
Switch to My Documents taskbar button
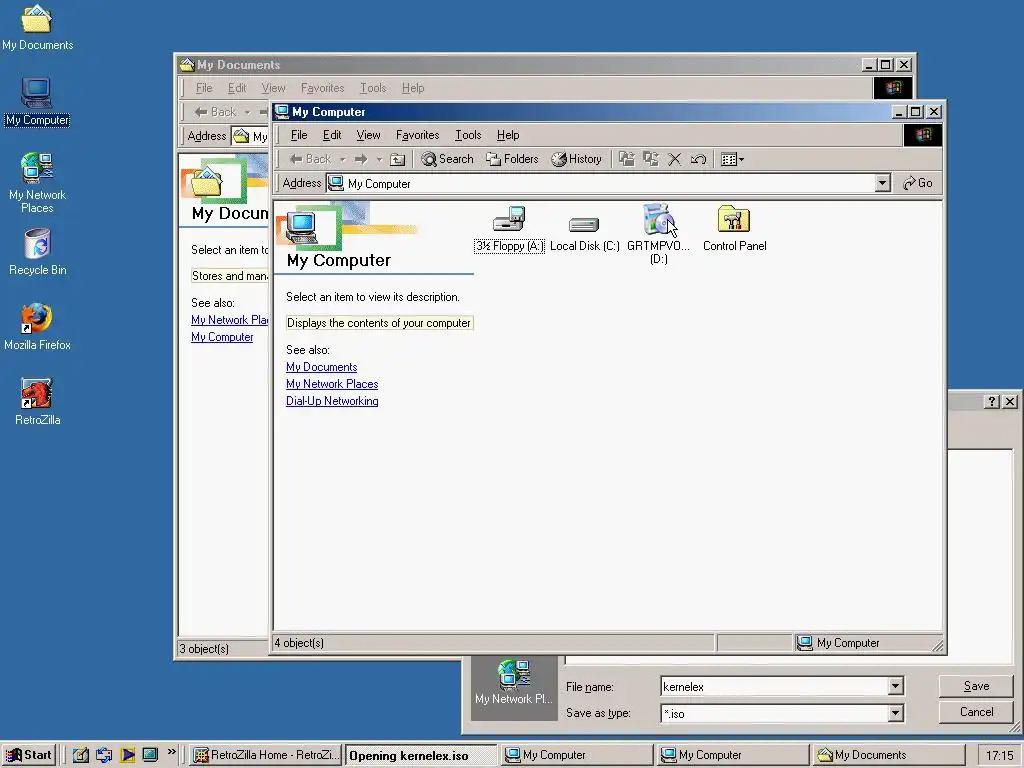(889, 755)
